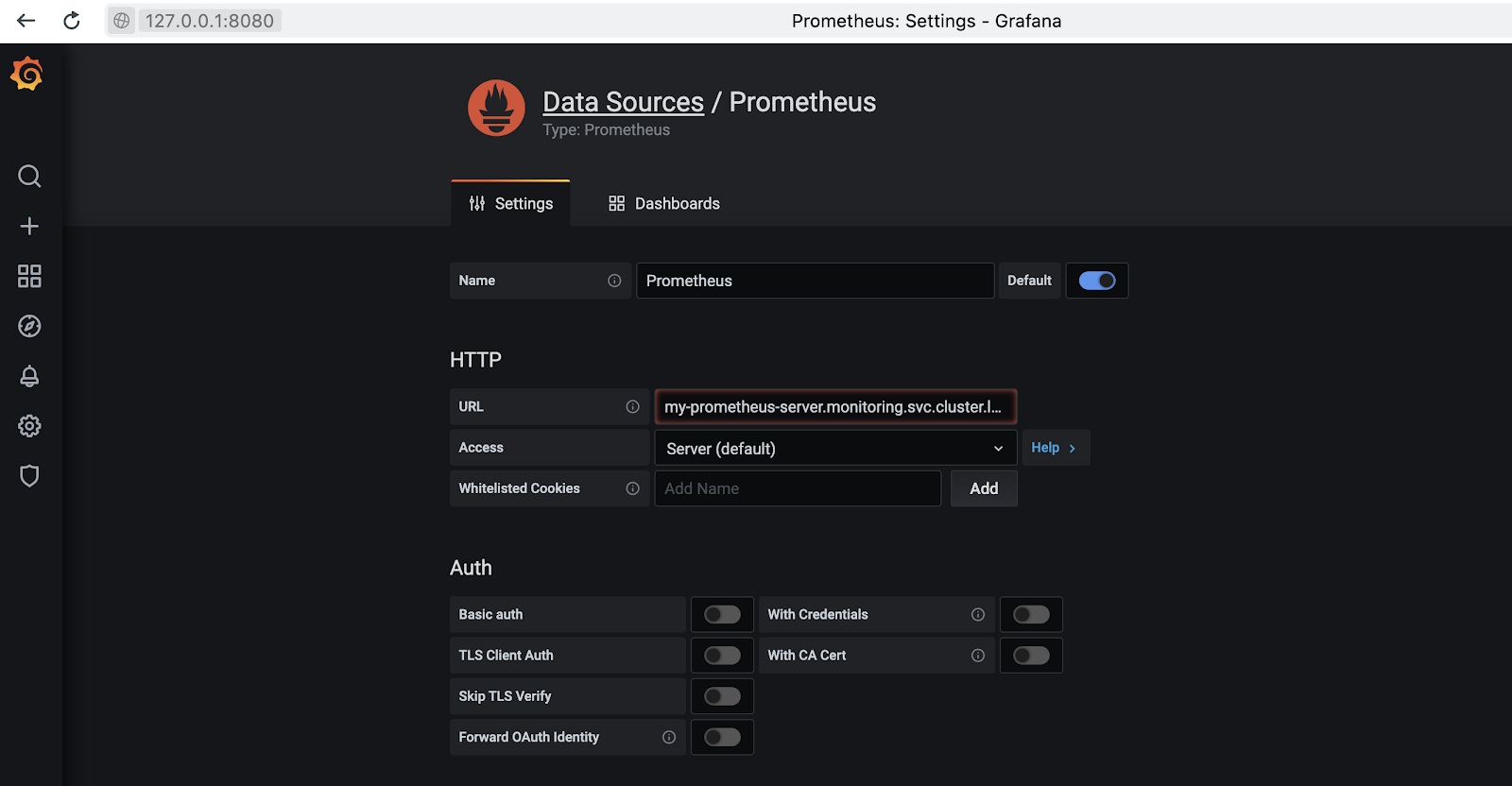The height and width of the screenshot is (786, 1512).
Task: Click the Name input field
Action: pyautogui.click(x=815, y=281)
